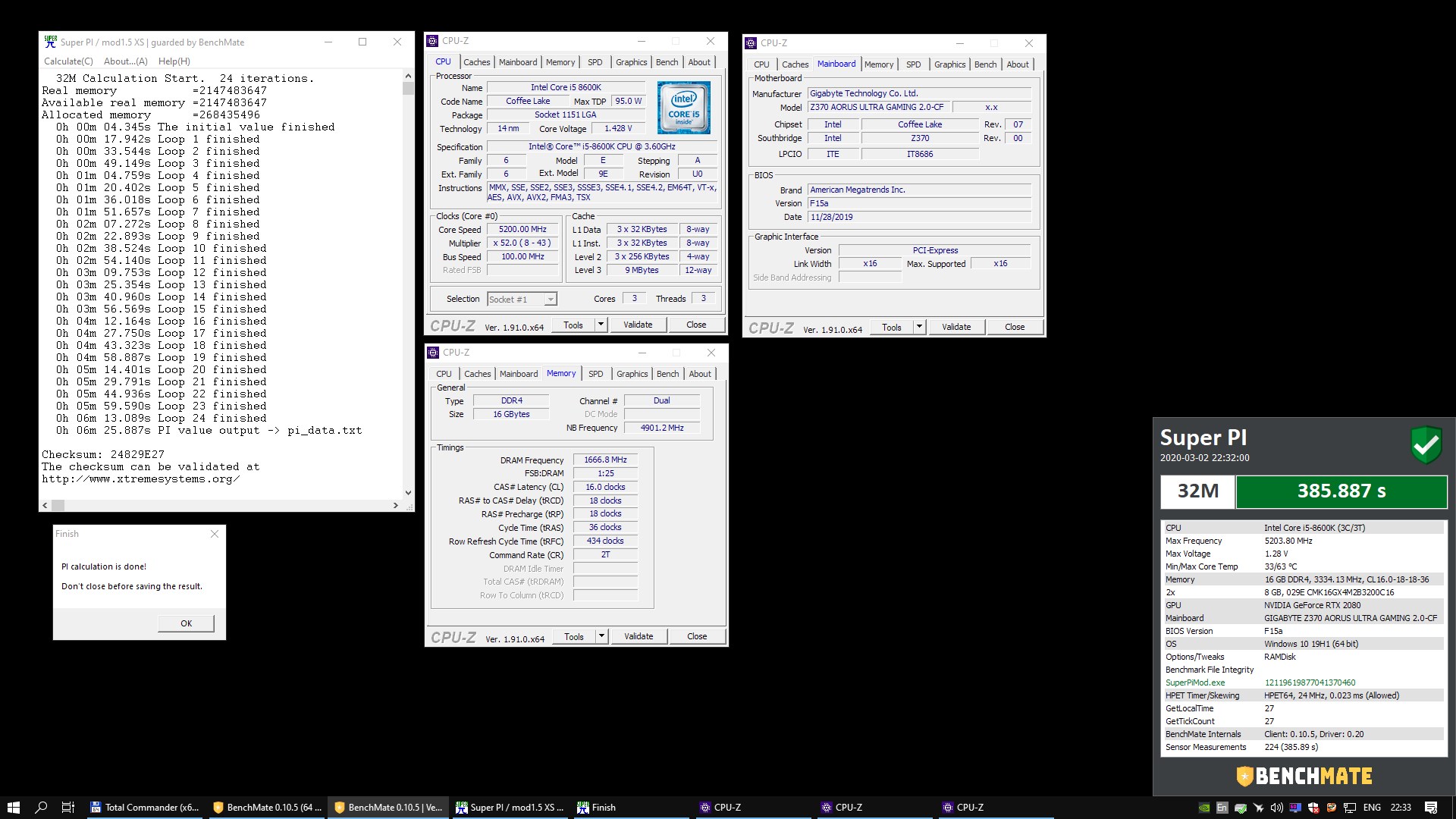Click the monitor refresh-rate tray icon
The image size is (1456, 819).
click(1295, 808)
